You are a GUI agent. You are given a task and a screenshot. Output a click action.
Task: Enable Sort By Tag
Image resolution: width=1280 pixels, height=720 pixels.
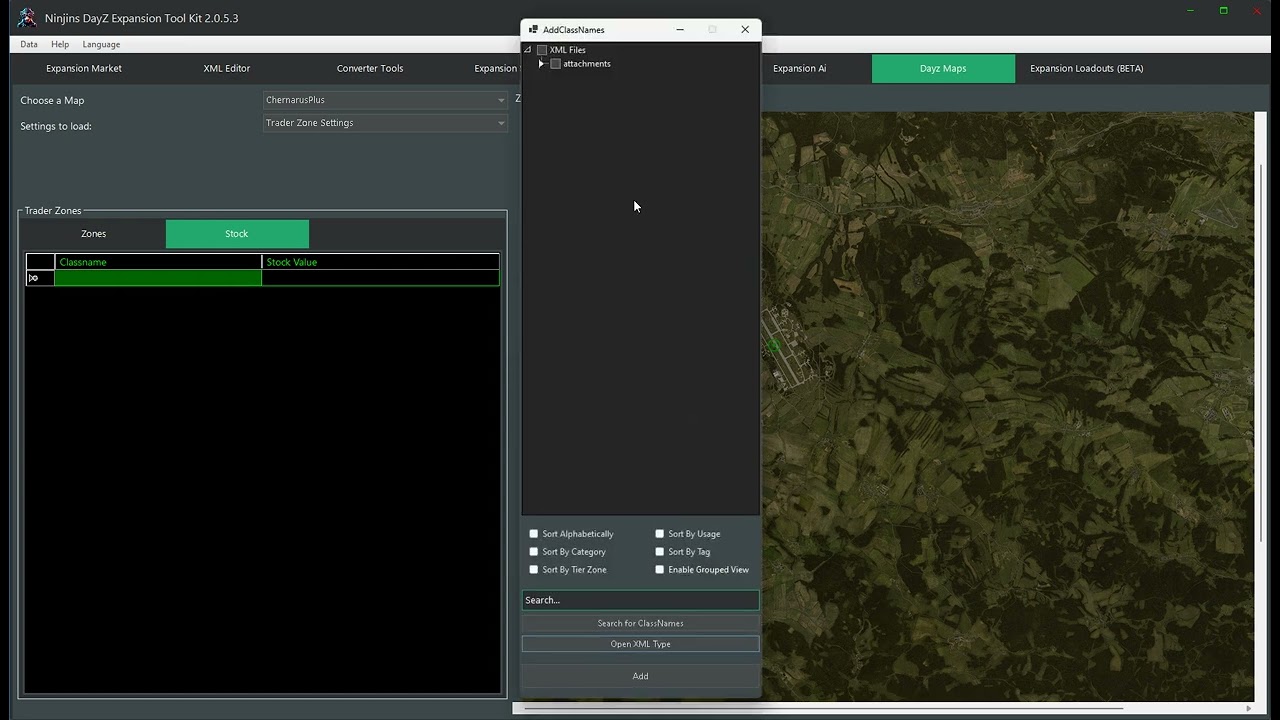click(659, 552)
